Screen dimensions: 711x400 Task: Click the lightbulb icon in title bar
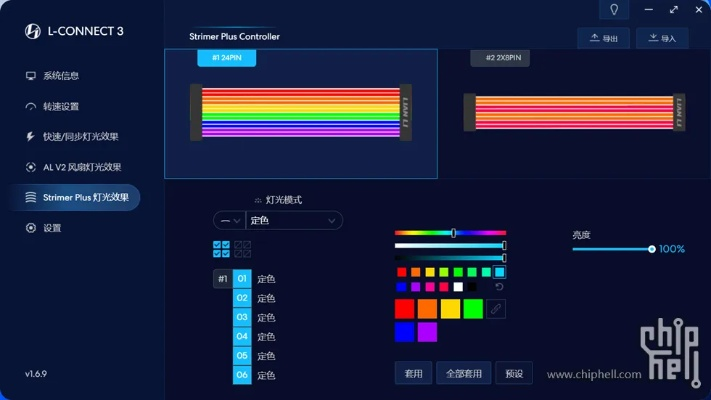coord(613,10)
